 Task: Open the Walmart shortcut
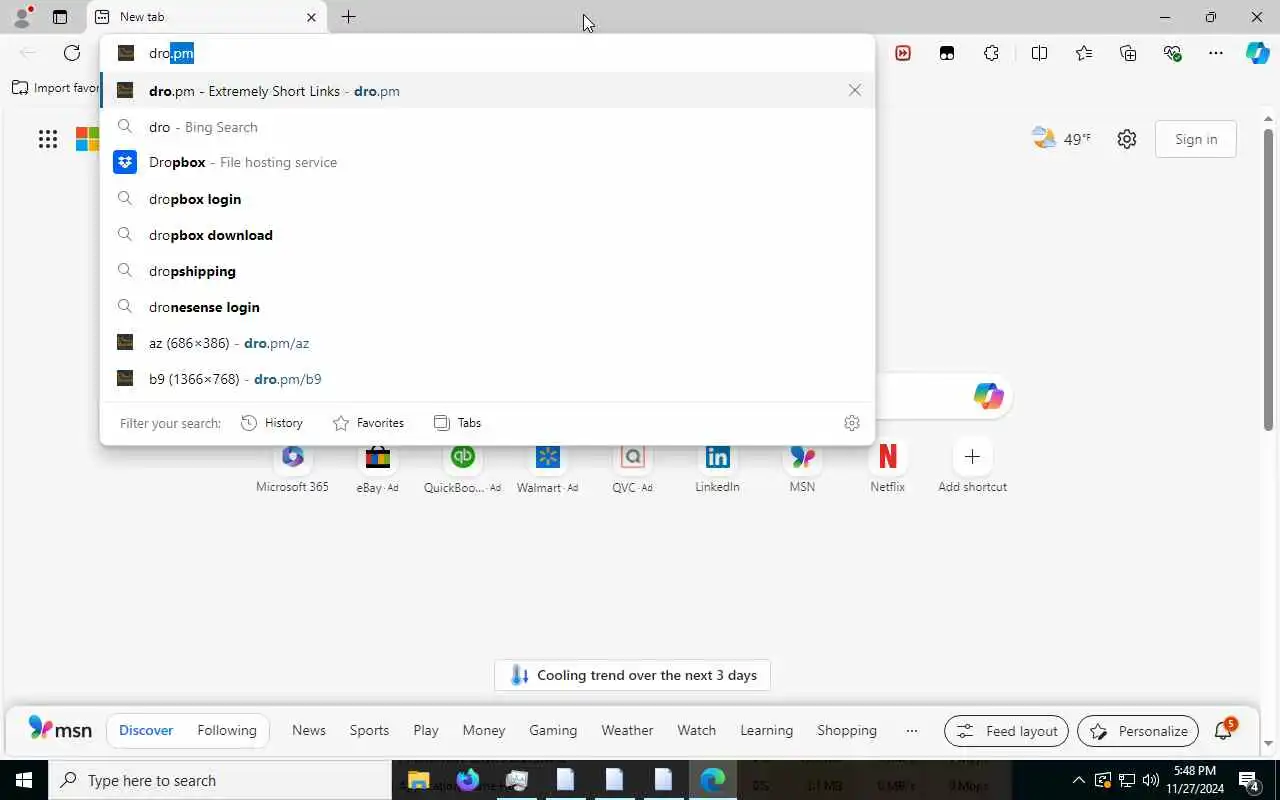coord(547,468)
